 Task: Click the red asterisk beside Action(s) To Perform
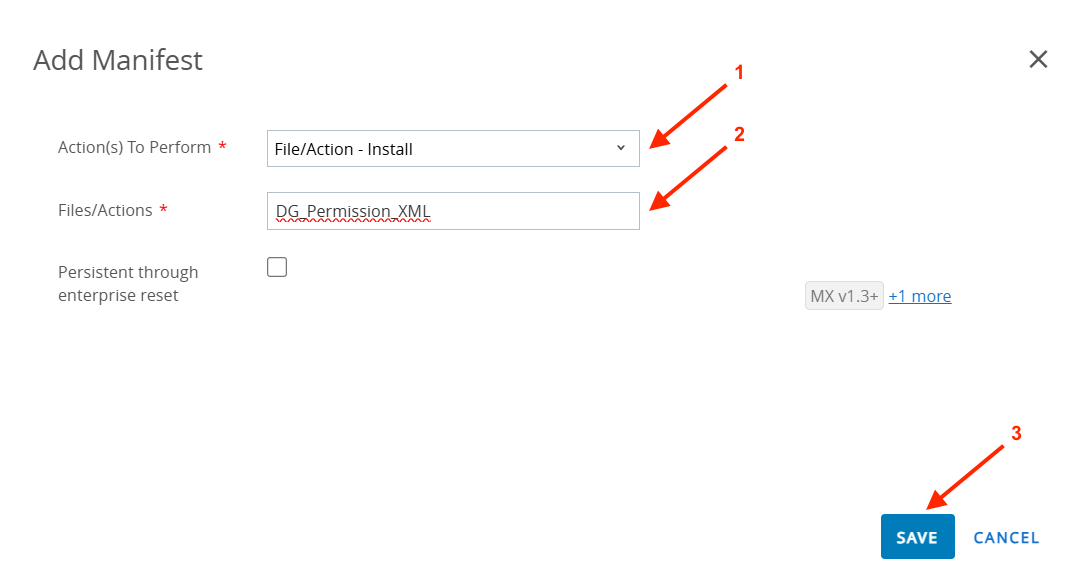point(222,148)
